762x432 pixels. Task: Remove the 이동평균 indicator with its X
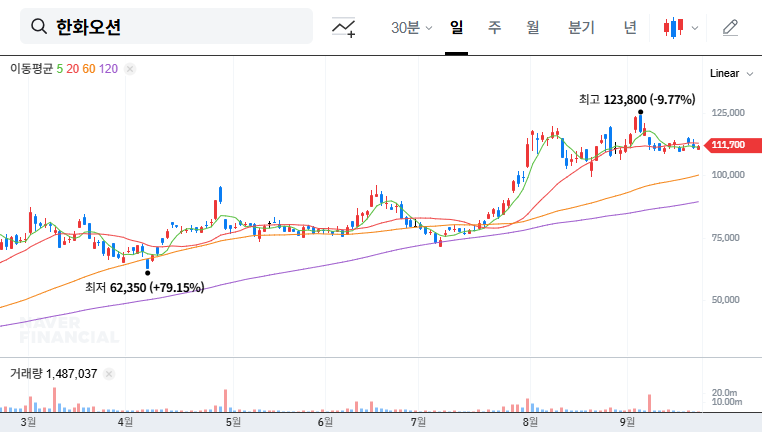(x=130, y=69)
